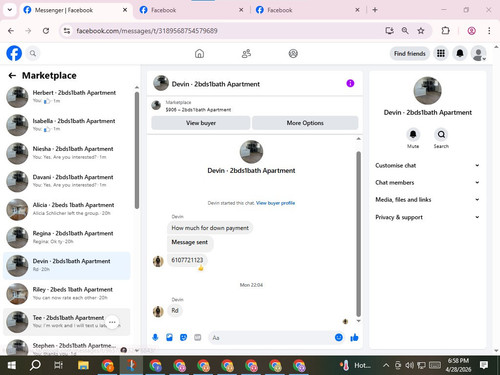Click the back arrow beside Marketplace

12,76
